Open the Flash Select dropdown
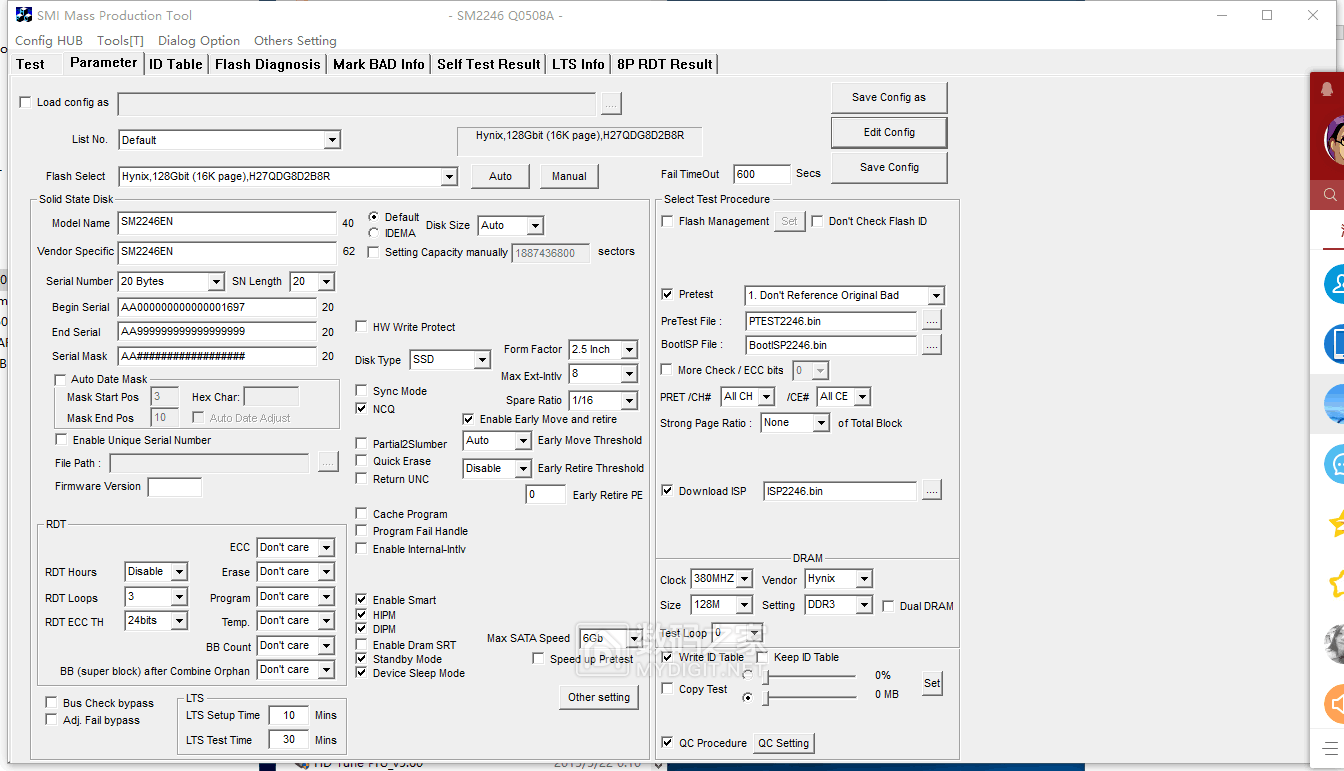This screenshot has height=771, width=1344. click(x=449, y=176)
